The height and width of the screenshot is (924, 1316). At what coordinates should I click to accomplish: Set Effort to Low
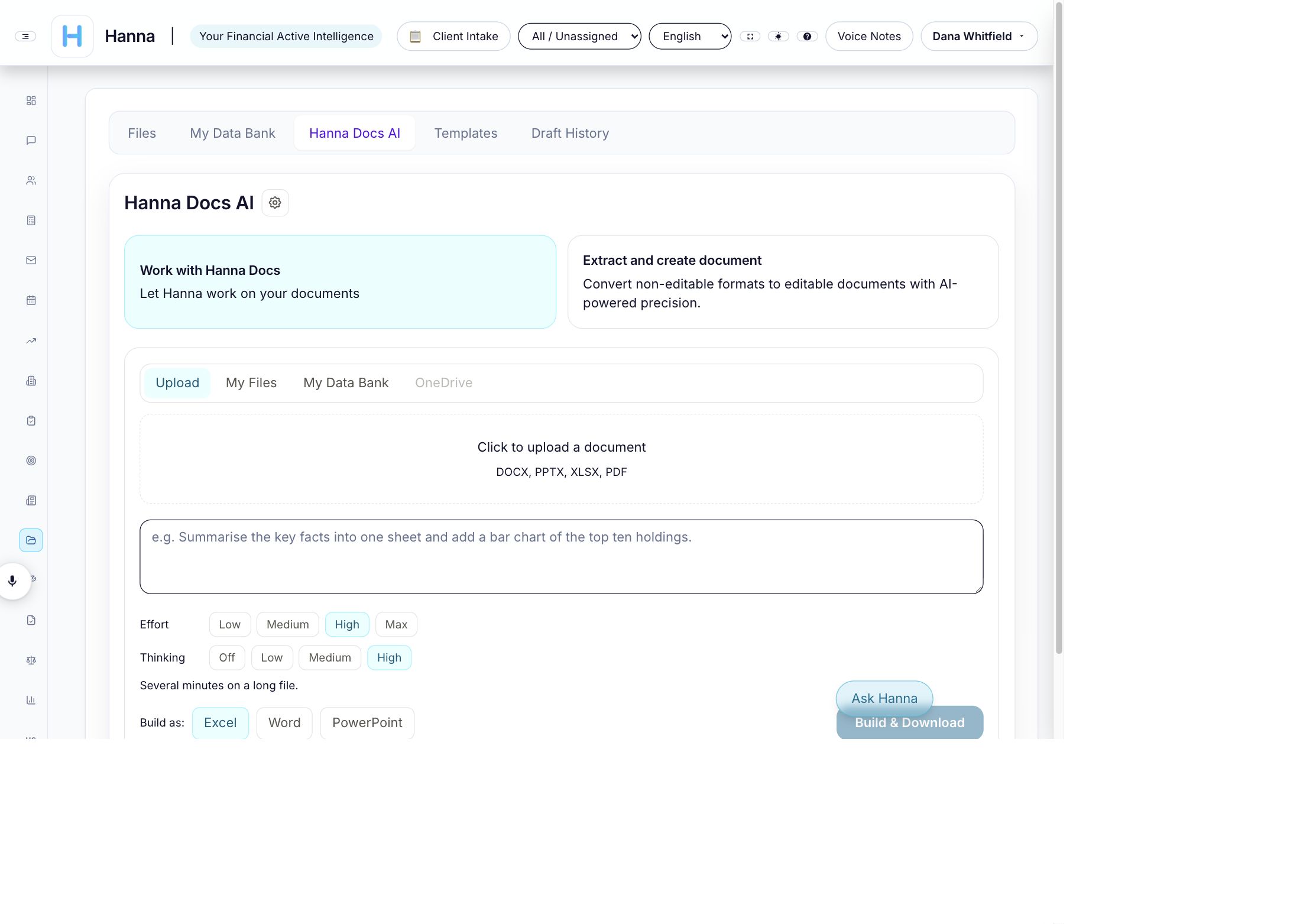(230, 624)
